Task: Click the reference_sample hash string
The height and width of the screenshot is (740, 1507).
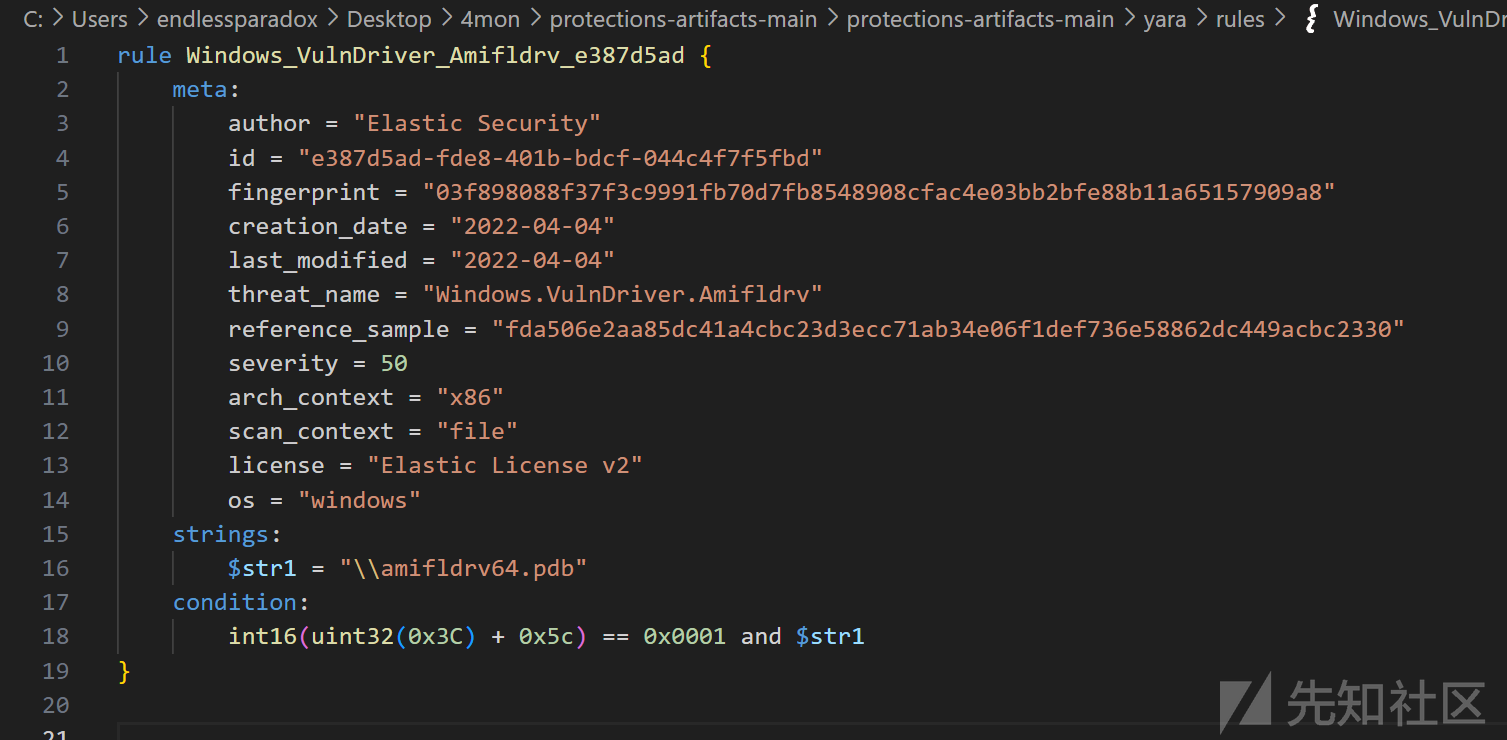Action: click(948, 329)
